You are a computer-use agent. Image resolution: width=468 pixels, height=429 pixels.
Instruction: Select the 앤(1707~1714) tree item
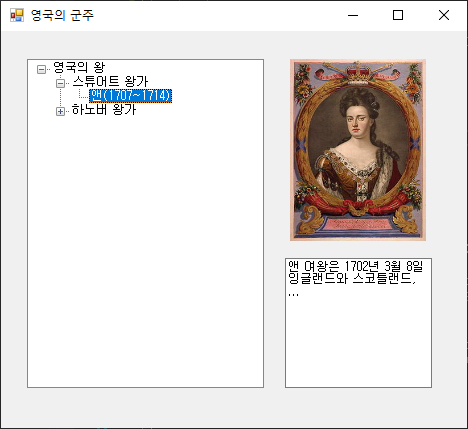point(131,96)
